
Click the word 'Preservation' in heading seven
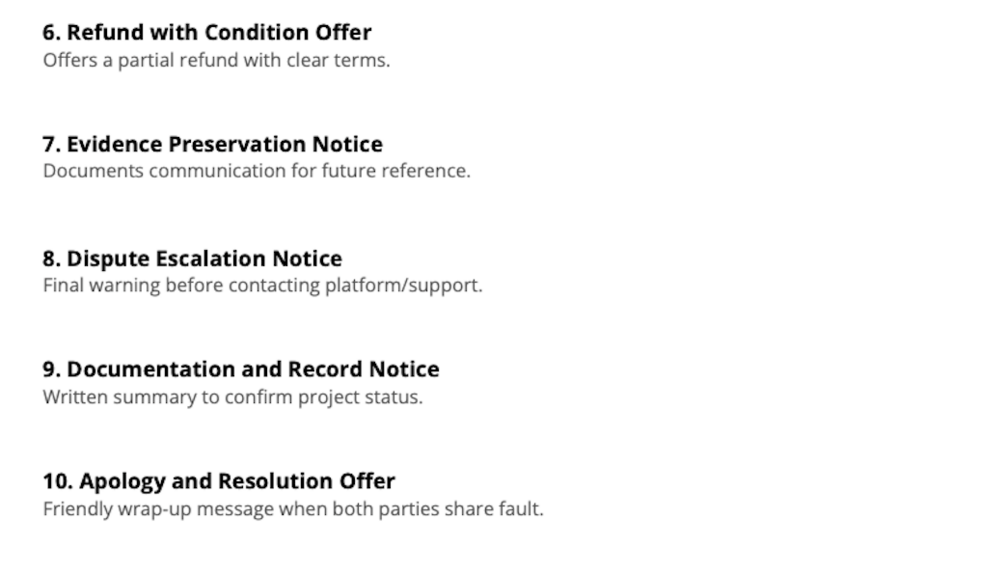point(237,144)
